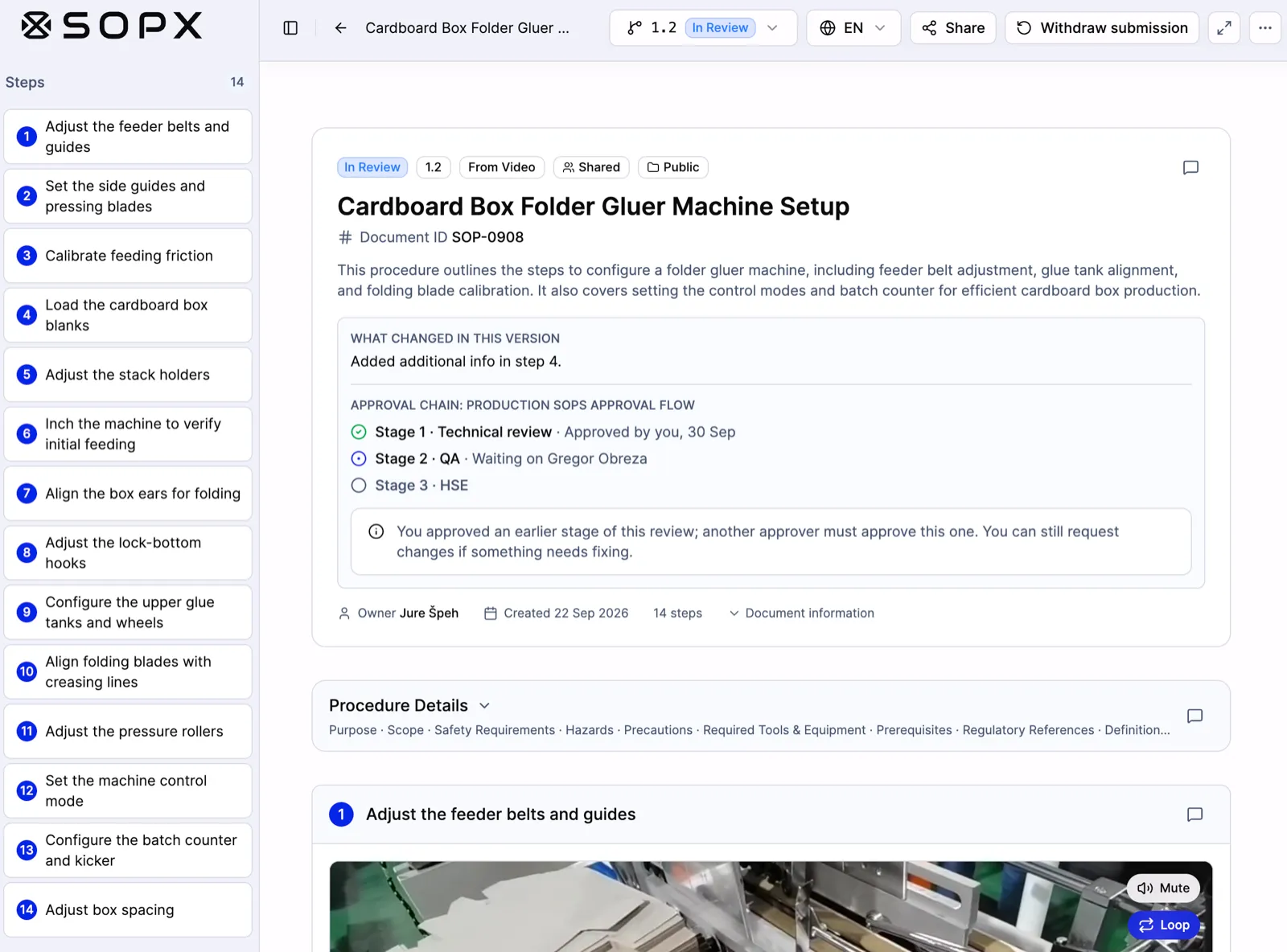Click the In Review status badge on card
The width and height of the screenshot is (1287, 952).
click(x=372, y=167)
